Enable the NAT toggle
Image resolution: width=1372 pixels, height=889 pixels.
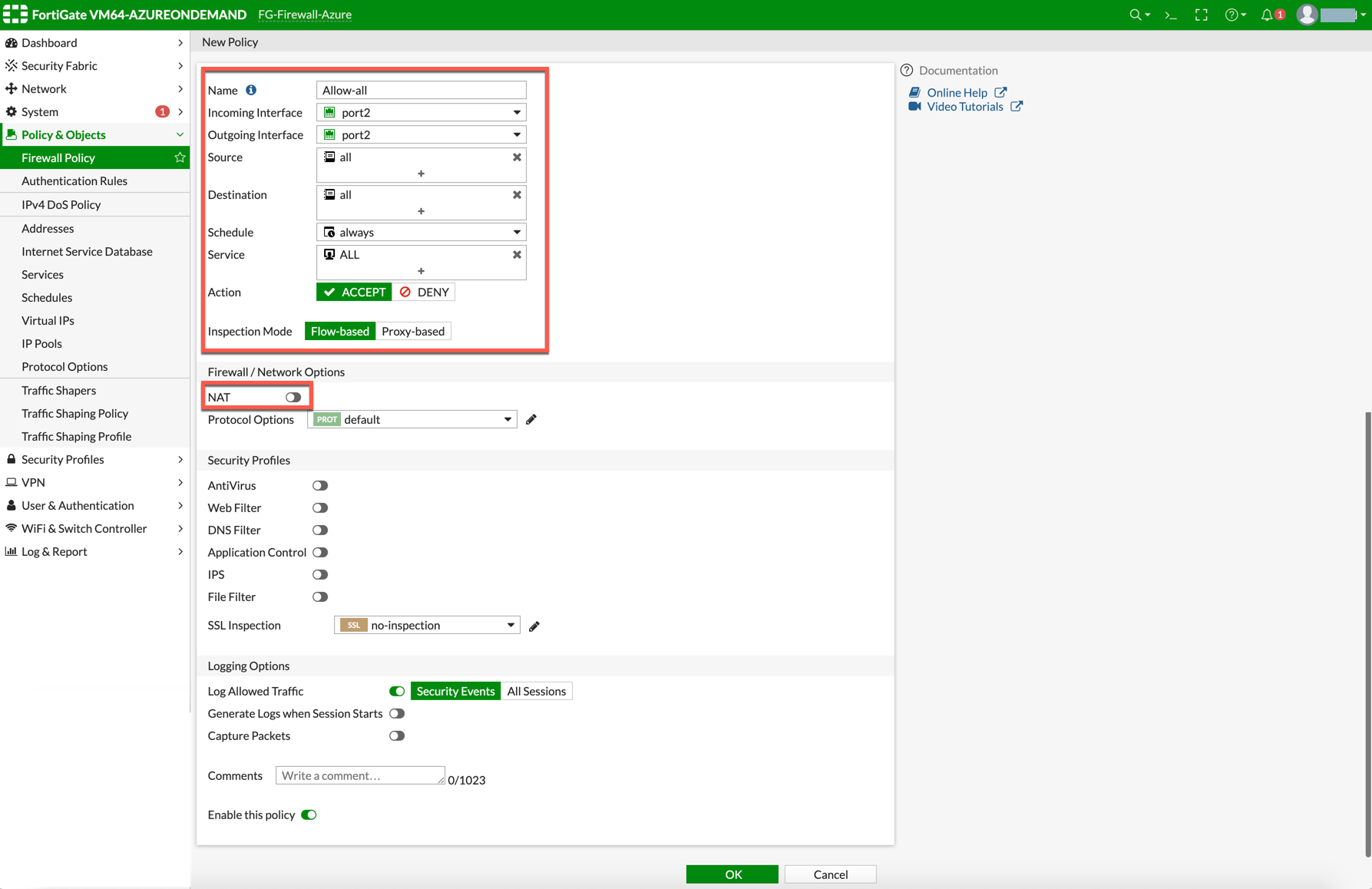(293, 397)
